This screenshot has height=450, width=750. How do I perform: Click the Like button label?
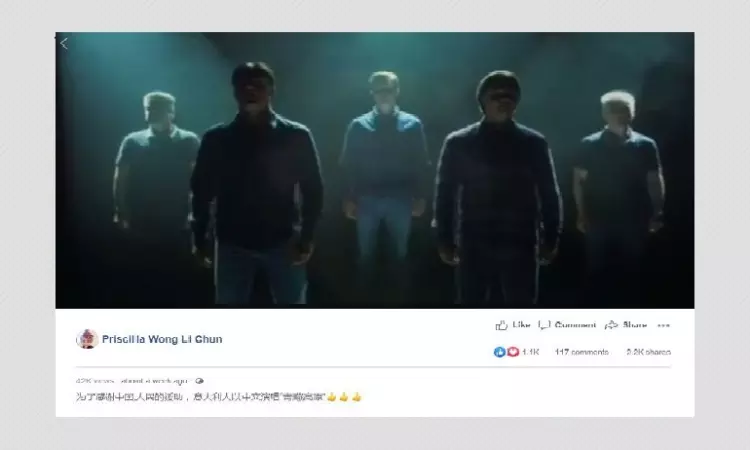click(521, 325)
